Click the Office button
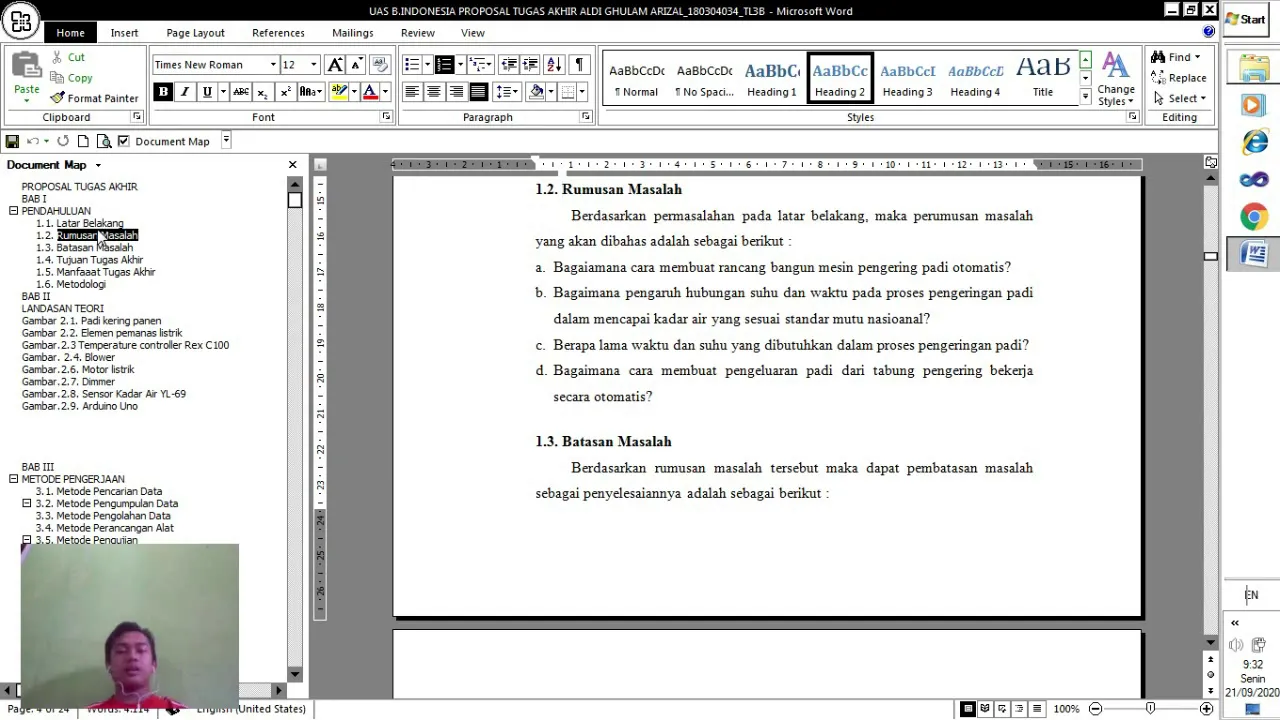Screen dimensions: 1280x720 [20, 20]
